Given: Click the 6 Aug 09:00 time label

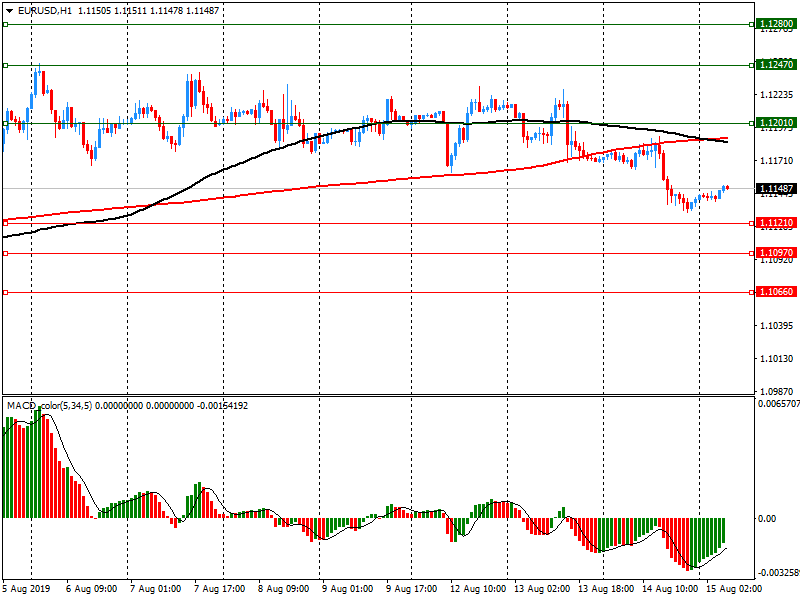Looking at the screenshot, I should coord(91,589).
